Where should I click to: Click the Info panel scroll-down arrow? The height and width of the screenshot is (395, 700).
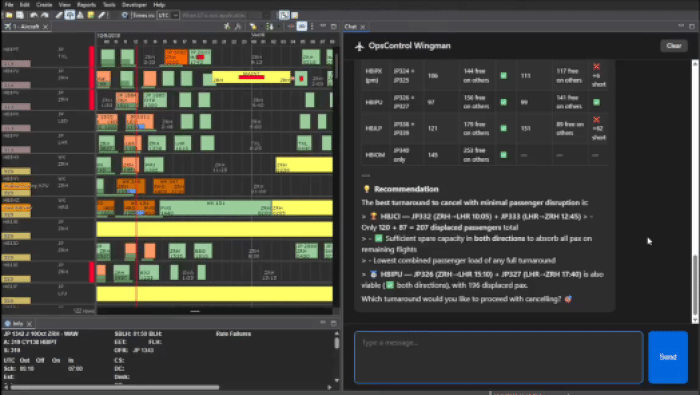(337, 381)
